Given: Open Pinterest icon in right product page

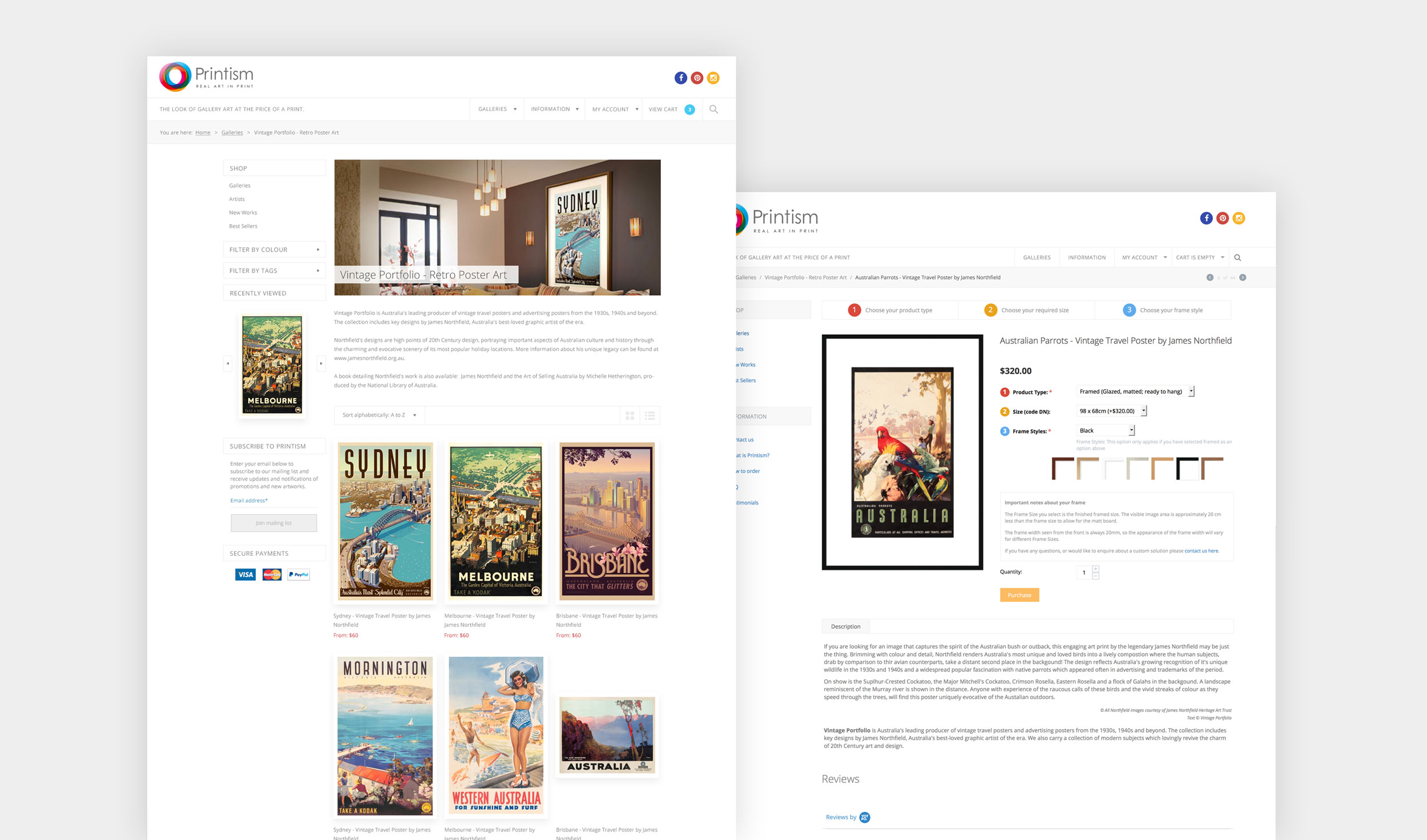Looking at the screenshot, I should point(1222,218).
